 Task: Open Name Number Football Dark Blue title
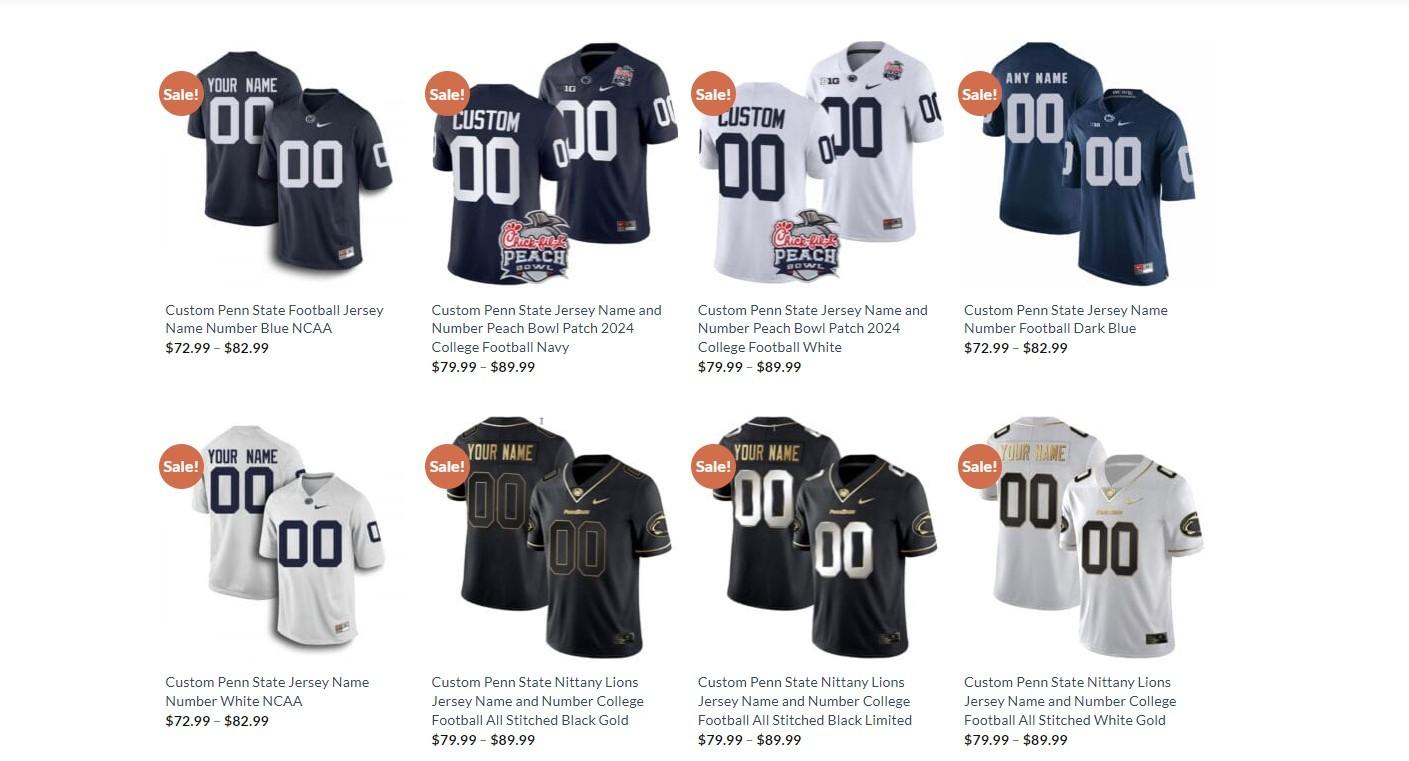1065,319
